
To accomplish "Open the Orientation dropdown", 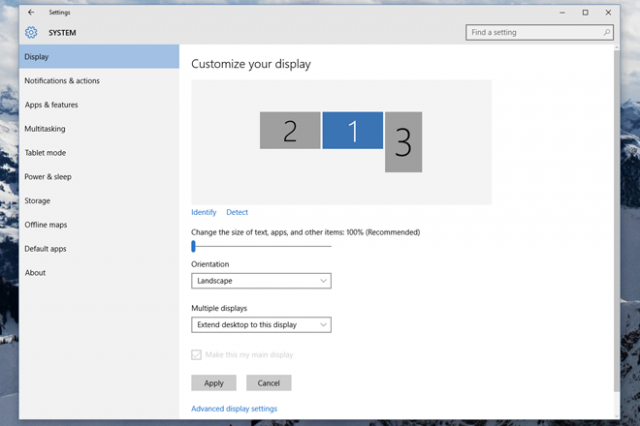I will coord(261,281).
